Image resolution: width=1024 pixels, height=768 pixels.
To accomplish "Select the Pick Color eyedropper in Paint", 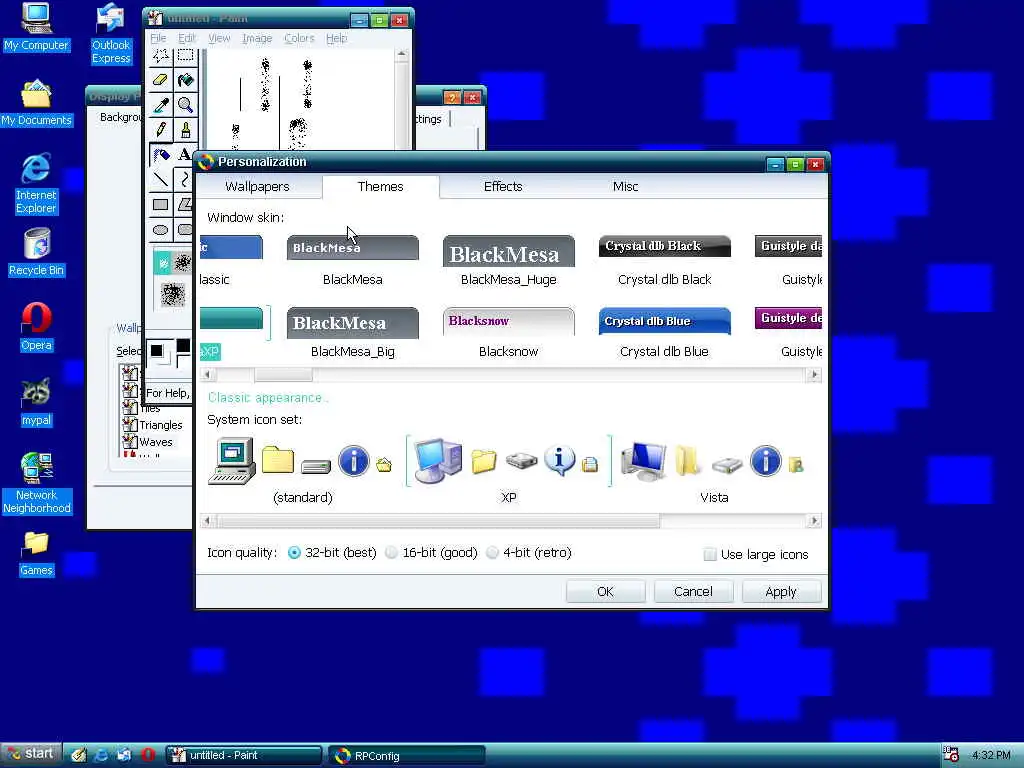I will coord(161,105).
